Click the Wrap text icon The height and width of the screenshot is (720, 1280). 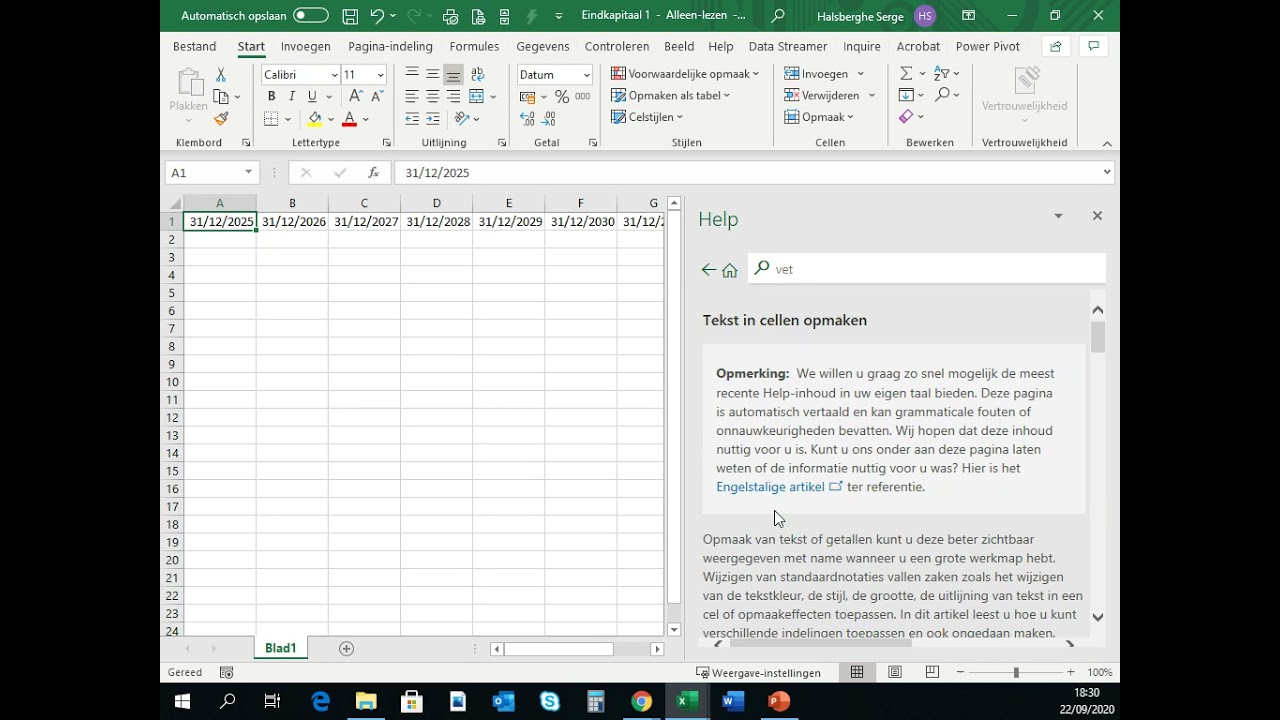pos(477,74)
